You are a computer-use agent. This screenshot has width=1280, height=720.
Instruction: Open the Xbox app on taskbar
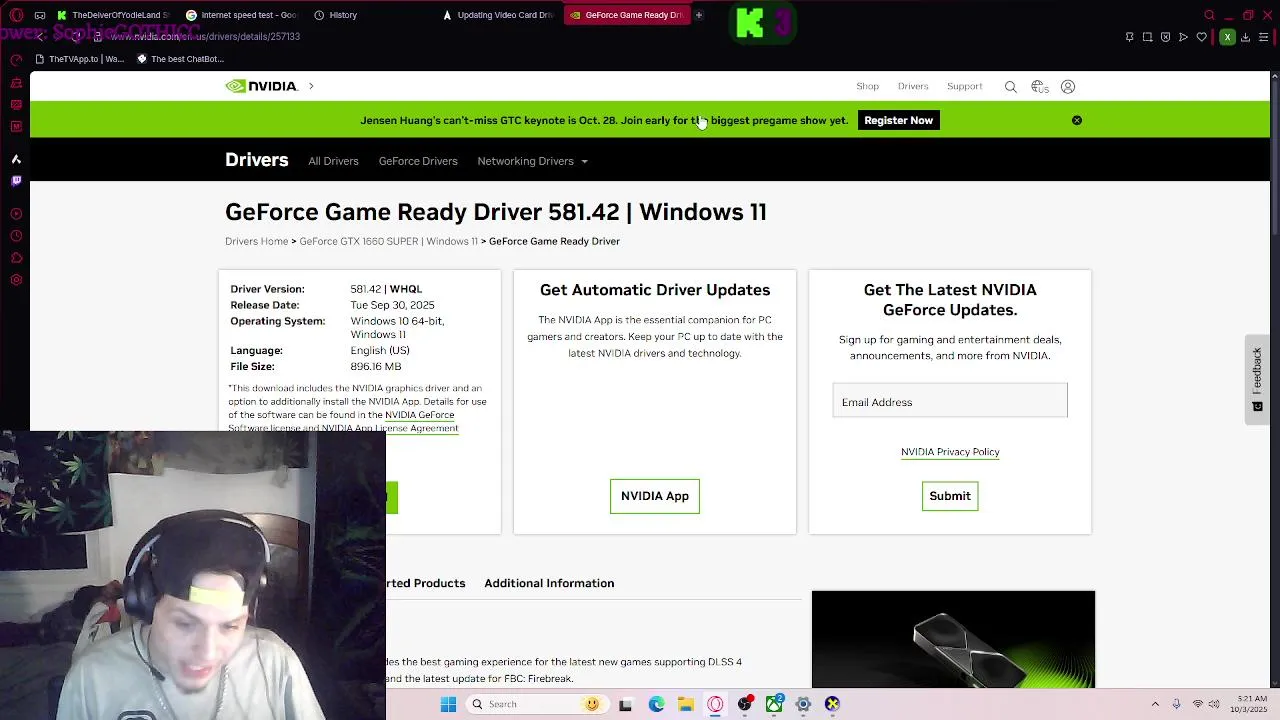coord(774,704)
